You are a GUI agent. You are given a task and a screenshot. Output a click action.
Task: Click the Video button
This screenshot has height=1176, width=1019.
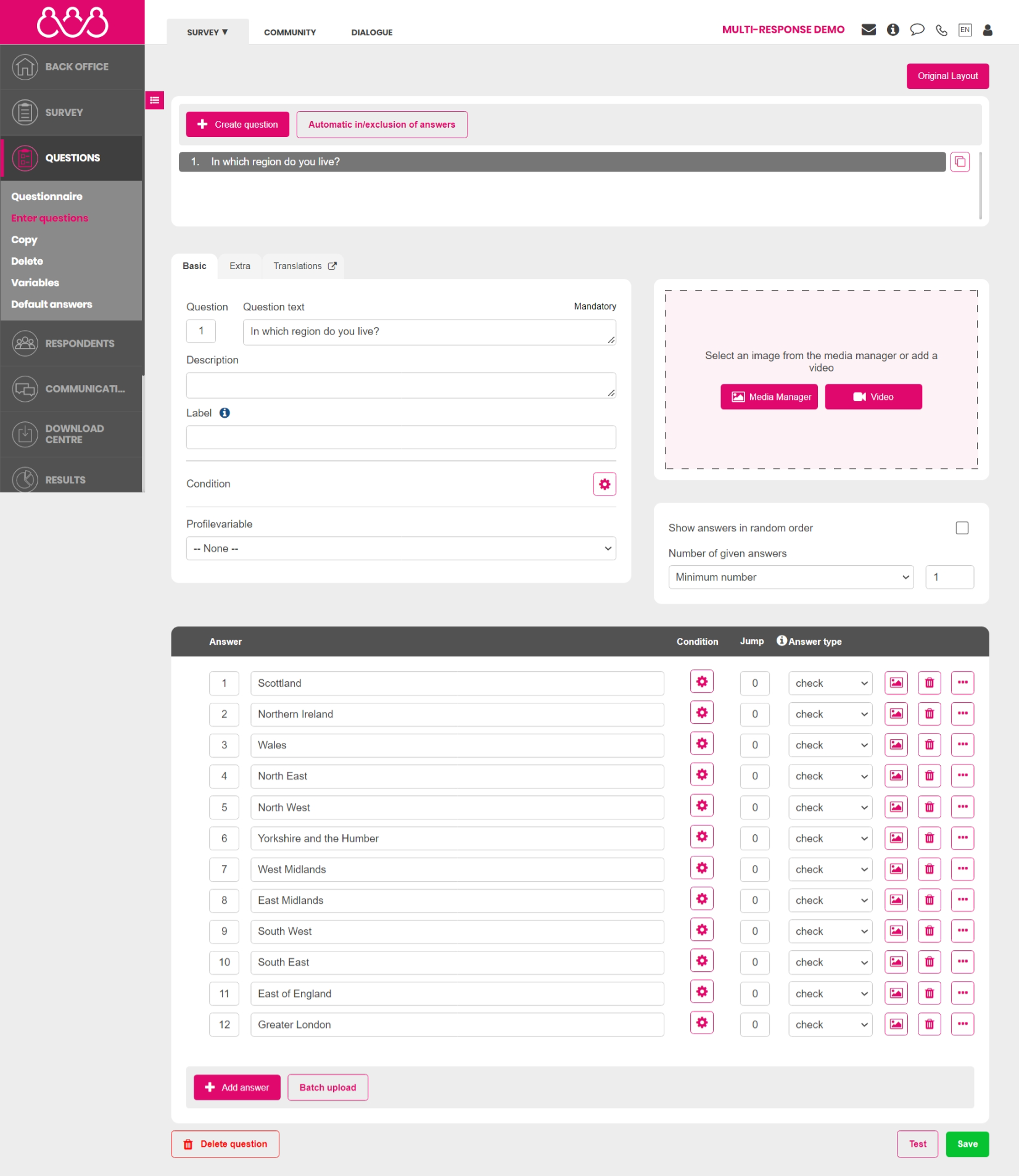coord(873,397)
